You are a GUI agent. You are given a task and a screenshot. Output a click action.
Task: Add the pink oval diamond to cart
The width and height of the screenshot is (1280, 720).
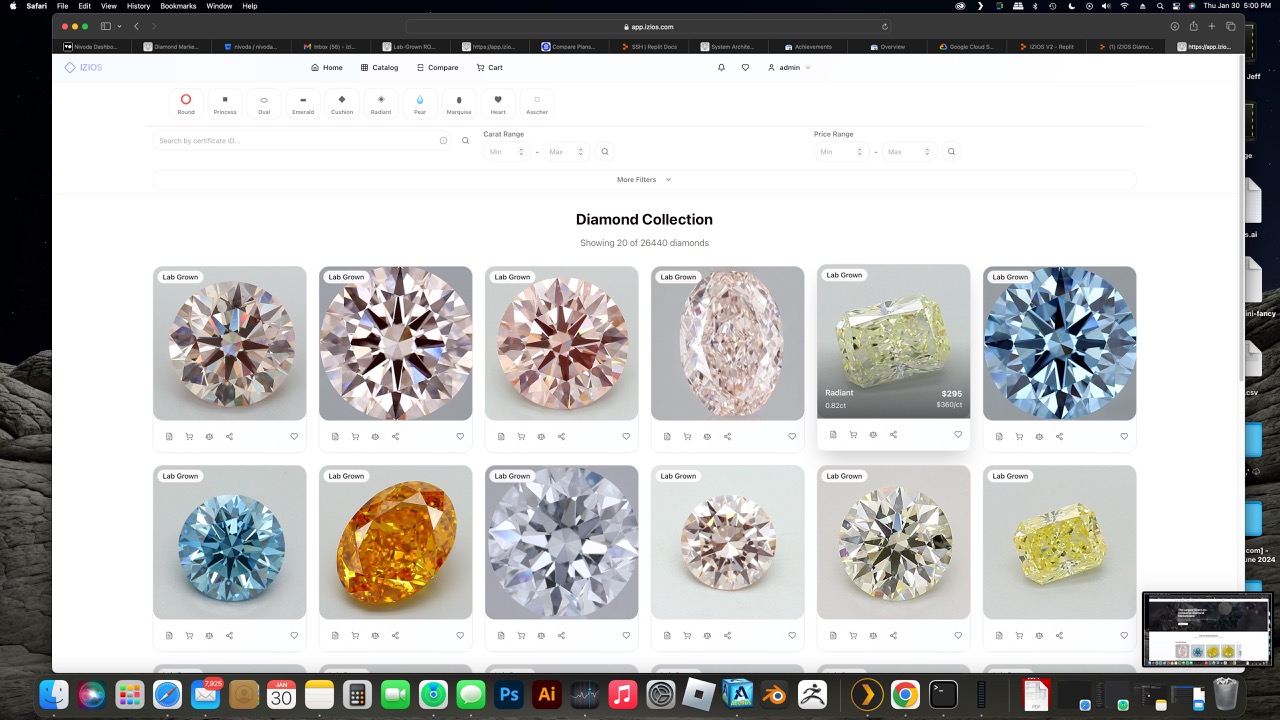687,436
